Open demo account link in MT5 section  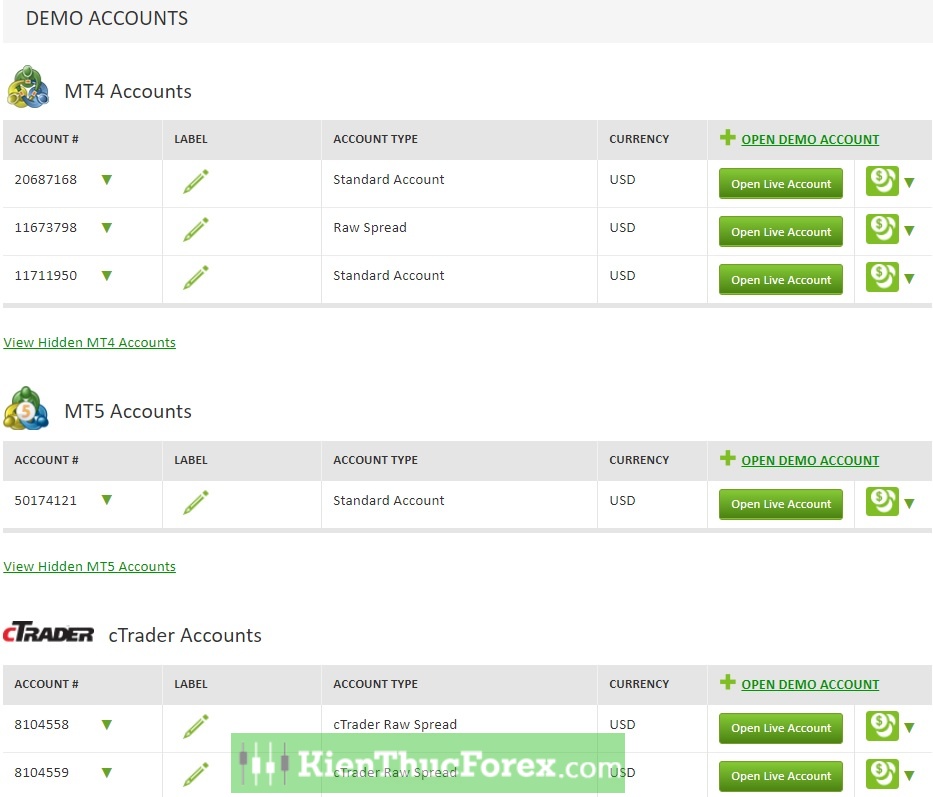[x=810, y=460]
